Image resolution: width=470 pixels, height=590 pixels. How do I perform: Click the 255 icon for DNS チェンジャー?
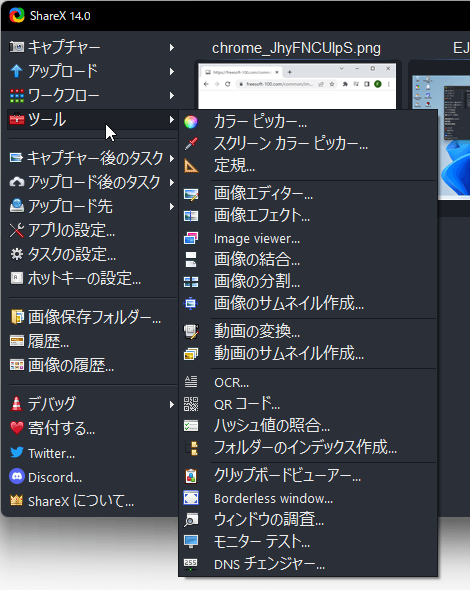coord(191,564)
